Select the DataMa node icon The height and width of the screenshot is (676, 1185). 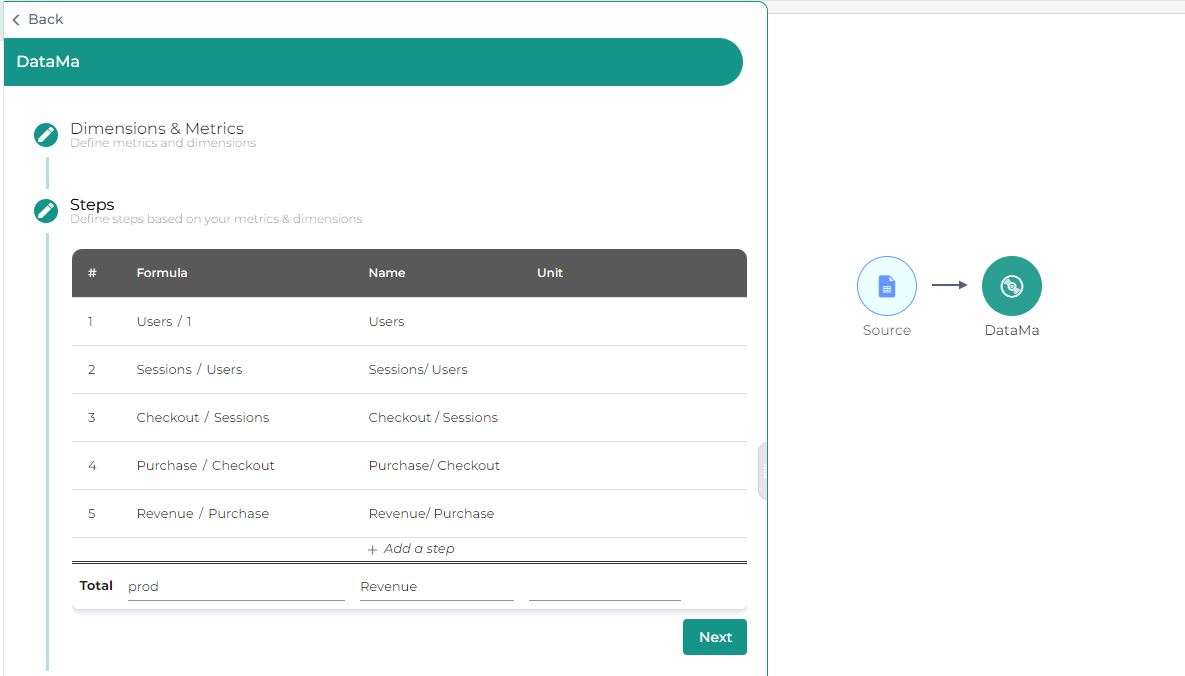1011,286
